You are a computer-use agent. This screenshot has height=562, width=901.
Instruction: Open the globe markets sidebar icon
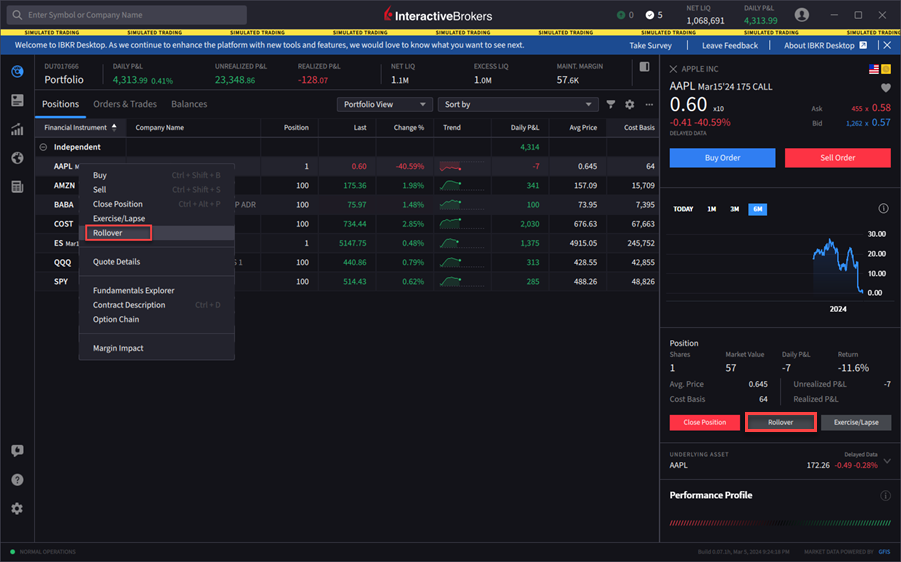[x=17, y=158]
